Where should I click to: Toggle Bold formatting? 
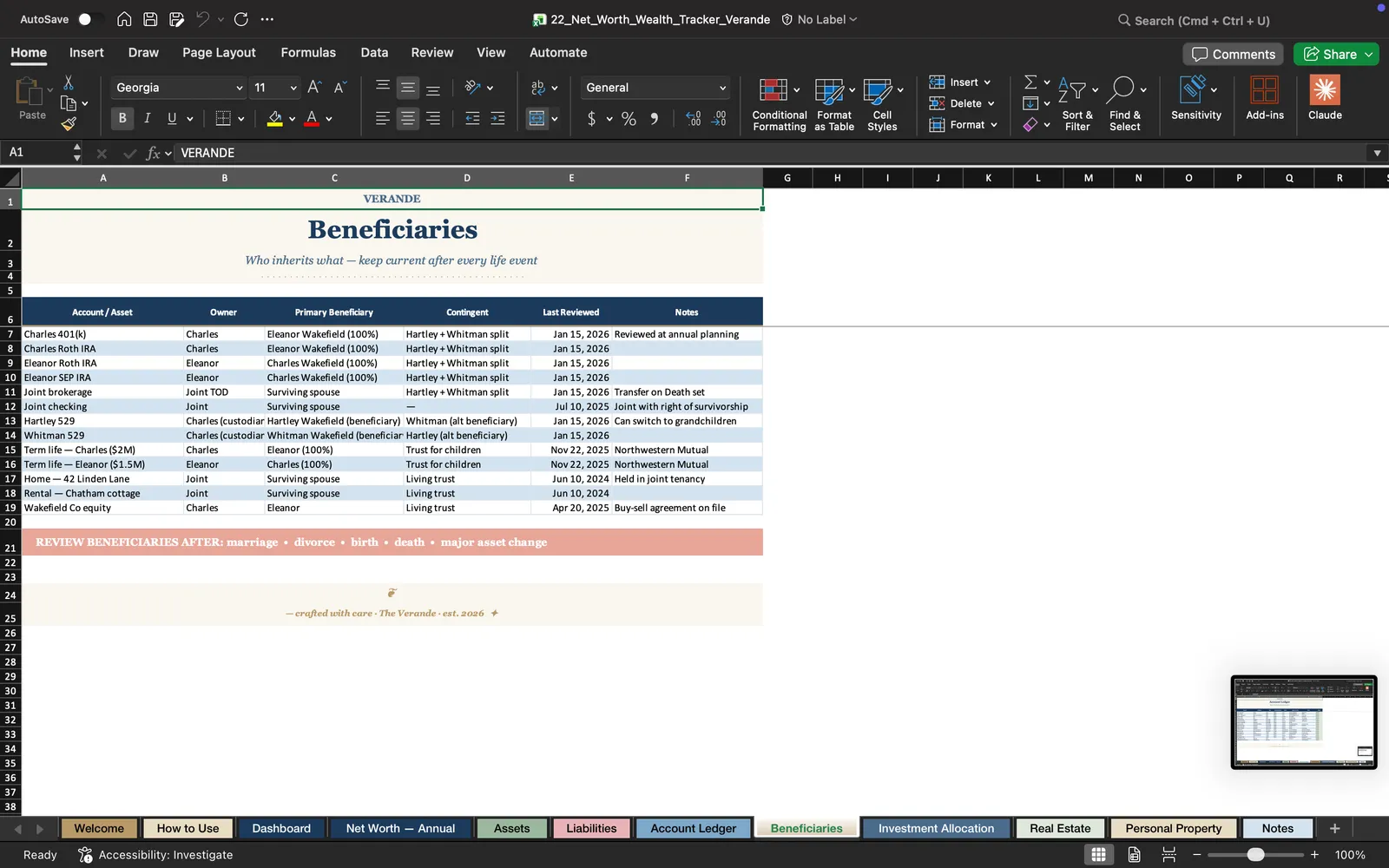tap(122, 118)
